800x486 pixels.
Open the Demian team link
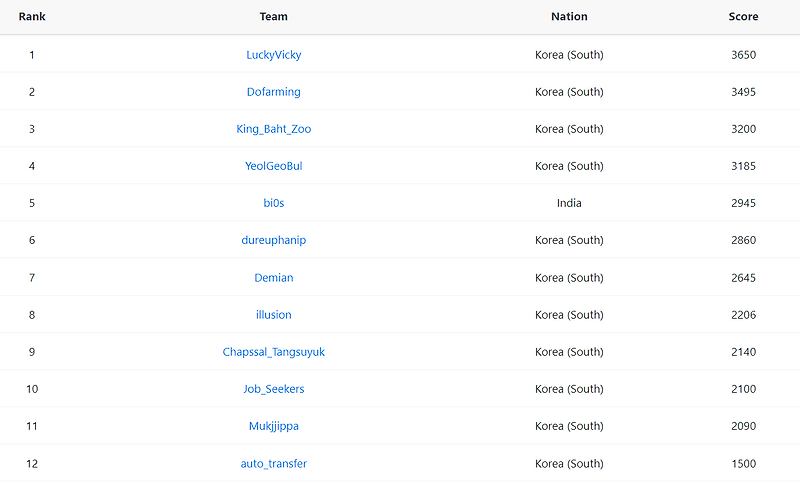click(273, 278)
